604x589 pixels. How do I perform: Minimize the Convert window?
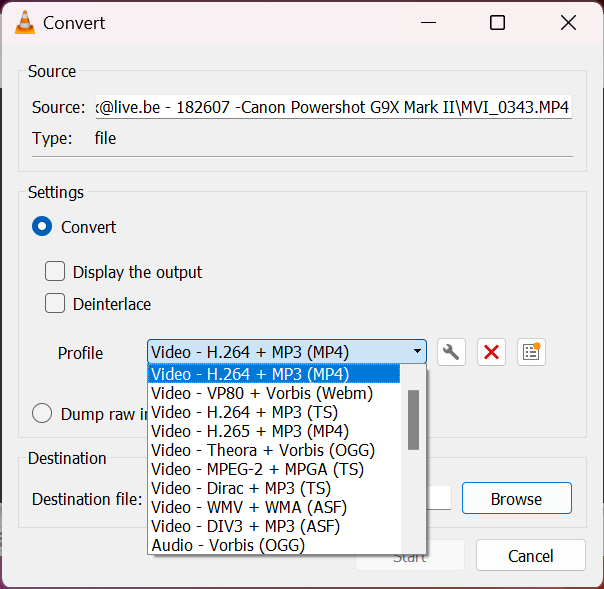tap(428, 22)
